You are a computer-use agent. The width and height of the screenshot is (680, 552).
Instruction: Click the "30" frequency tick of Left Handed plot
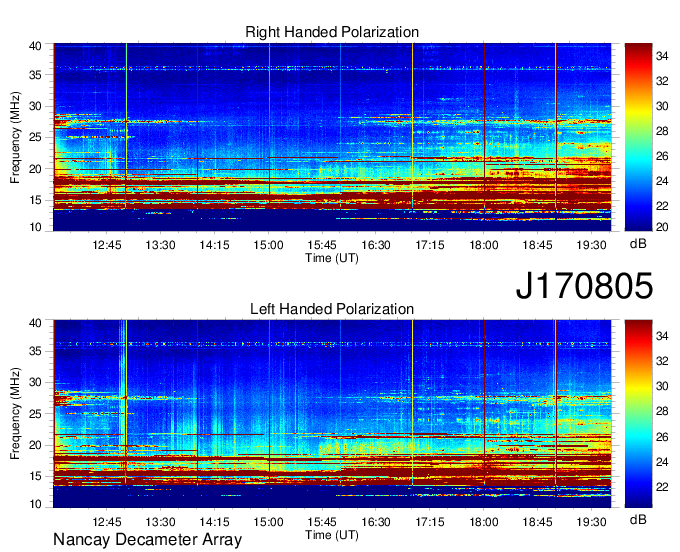(35, 382)
